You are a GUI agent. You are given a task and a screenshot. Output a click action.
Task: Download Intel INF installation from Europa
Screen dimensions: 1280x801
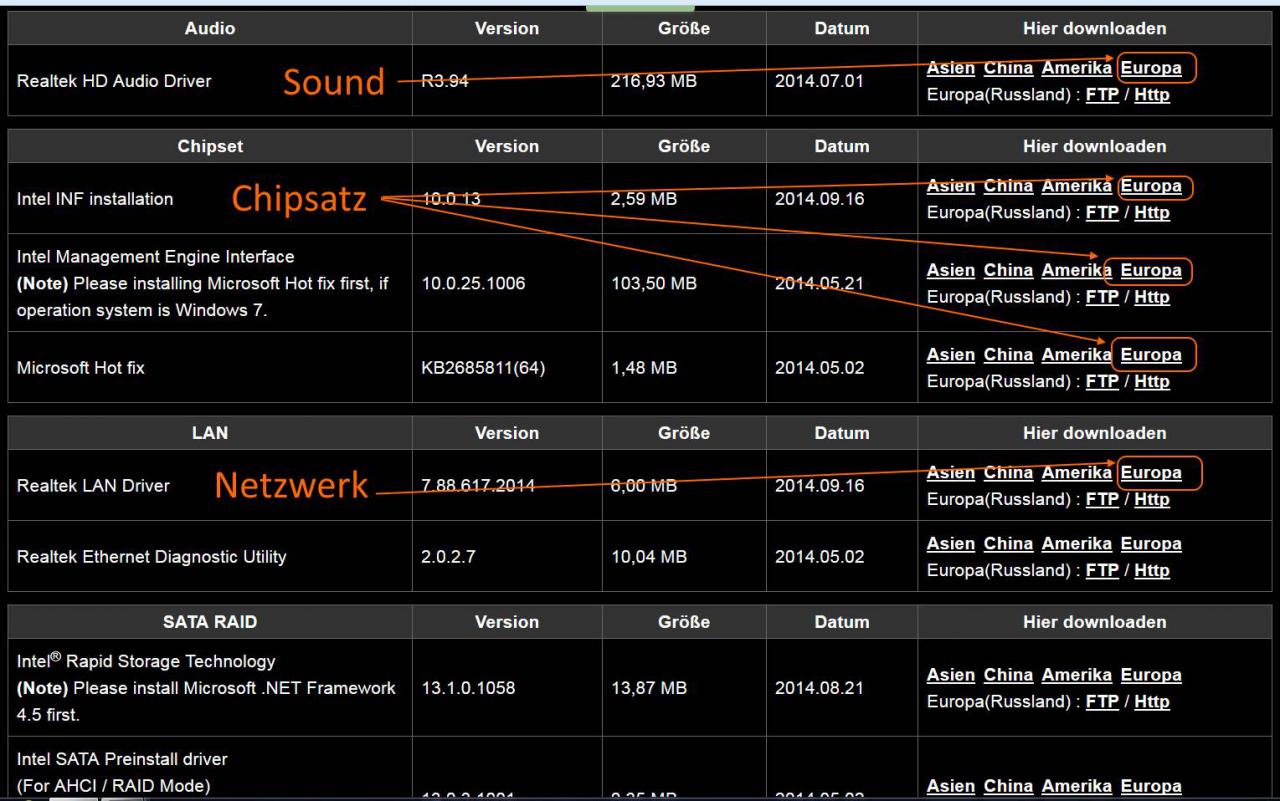(1151, 186)
